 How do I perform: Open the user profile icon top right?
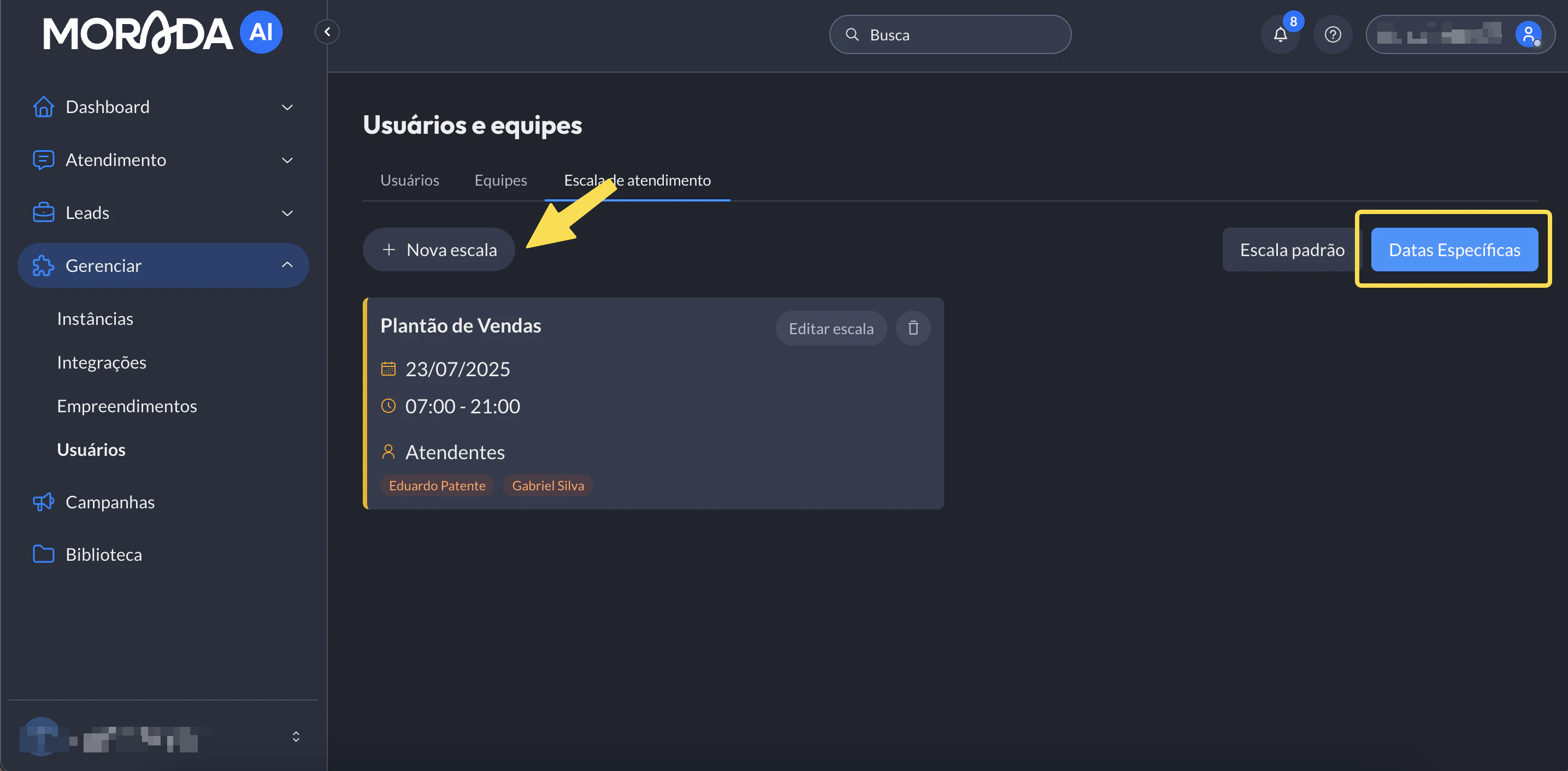(x=1529, y=35)
